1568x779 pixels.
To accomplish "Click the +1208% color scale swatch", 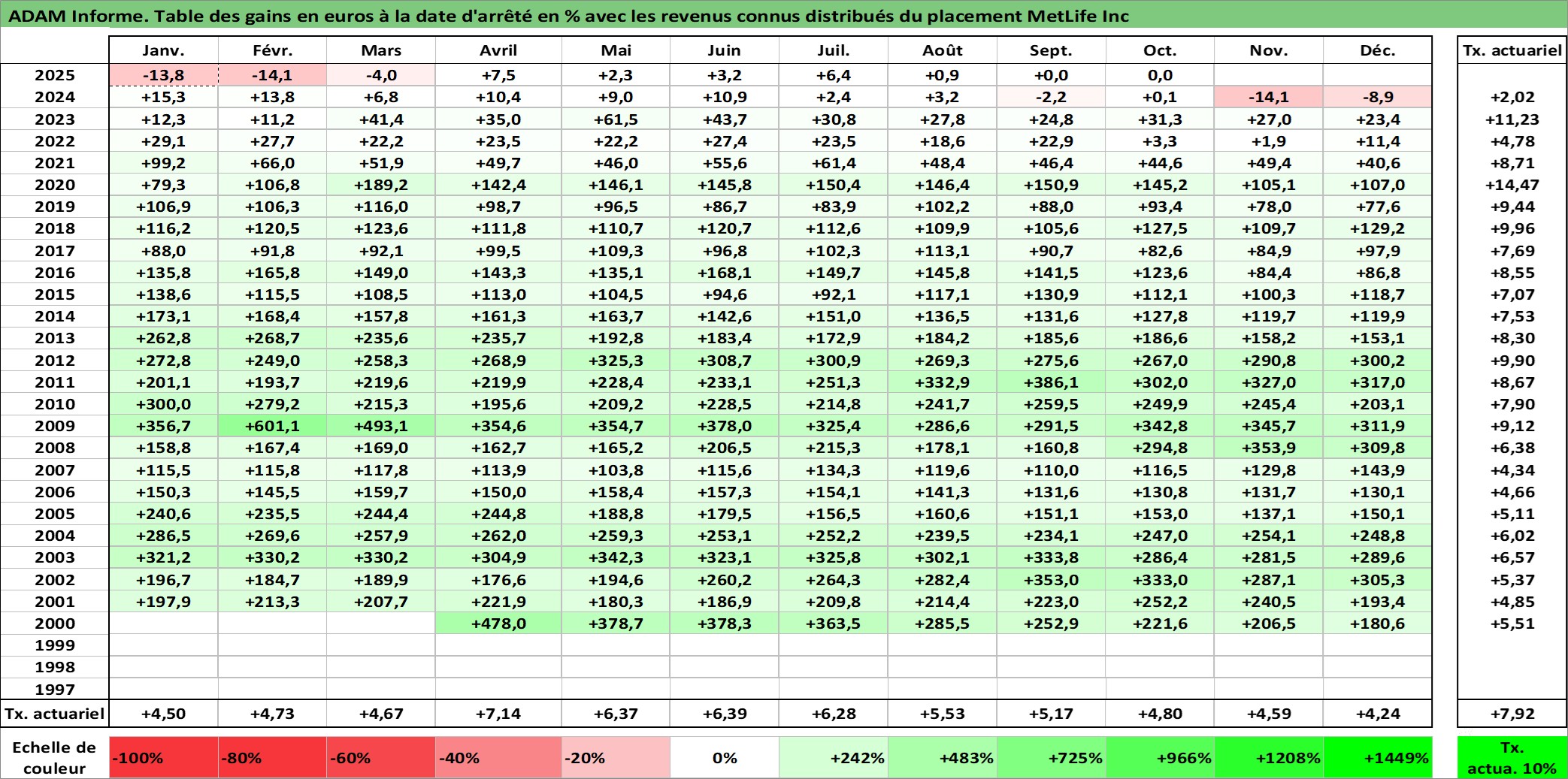I will tap(1269, 757).
